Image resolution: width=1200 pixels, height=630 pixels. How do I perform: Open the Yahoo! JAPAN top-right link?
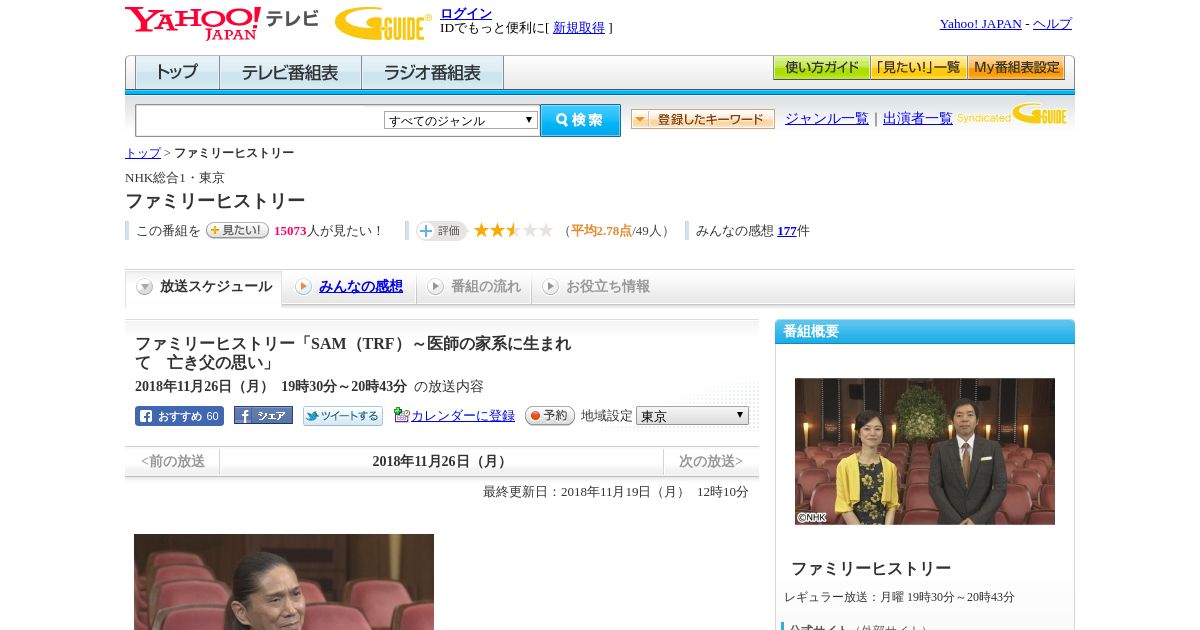(x=981, y=23)
